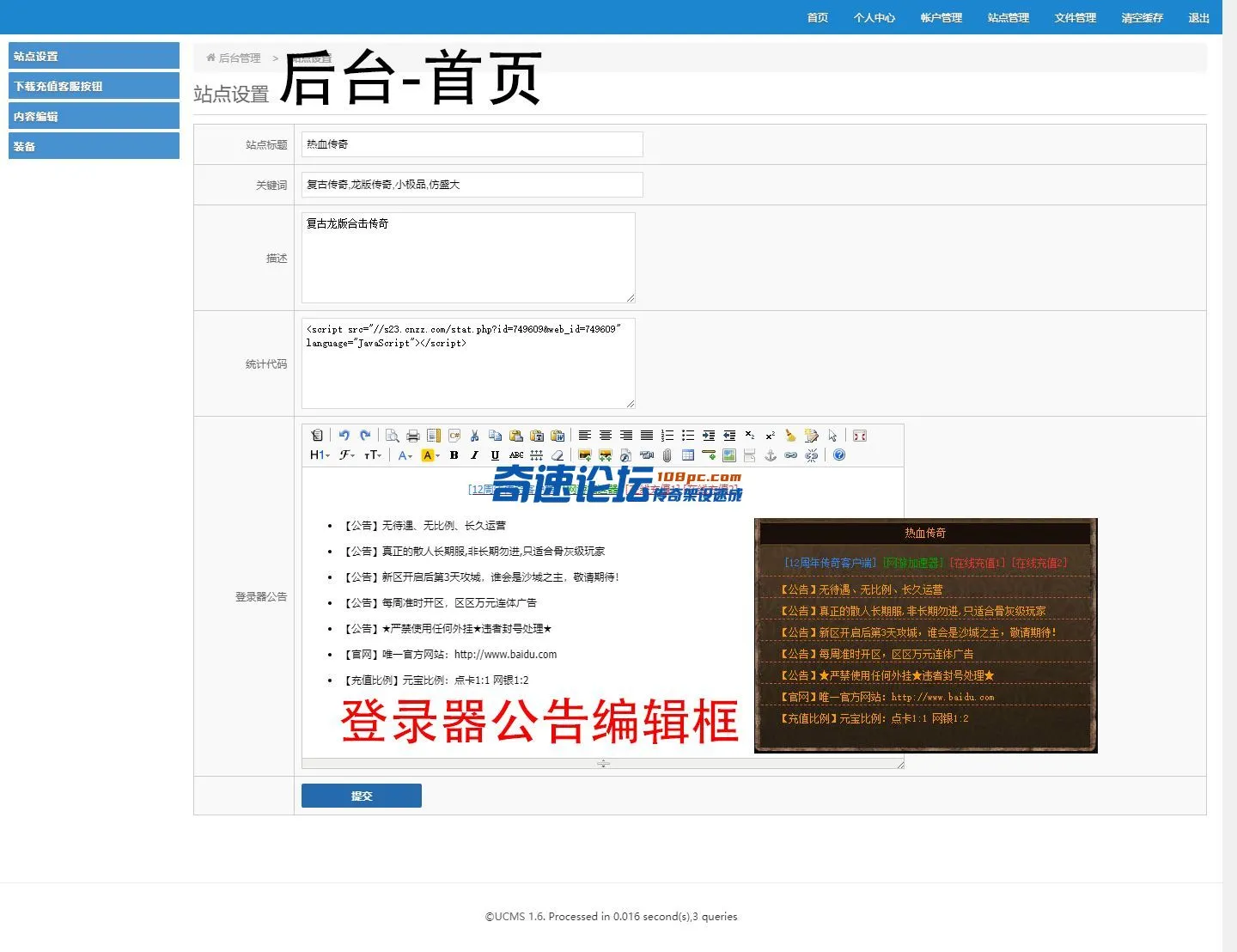This screenshot has height=952, width=1237.
Task: Open 站点管理 in top navigation
Action: (1008, 18)
